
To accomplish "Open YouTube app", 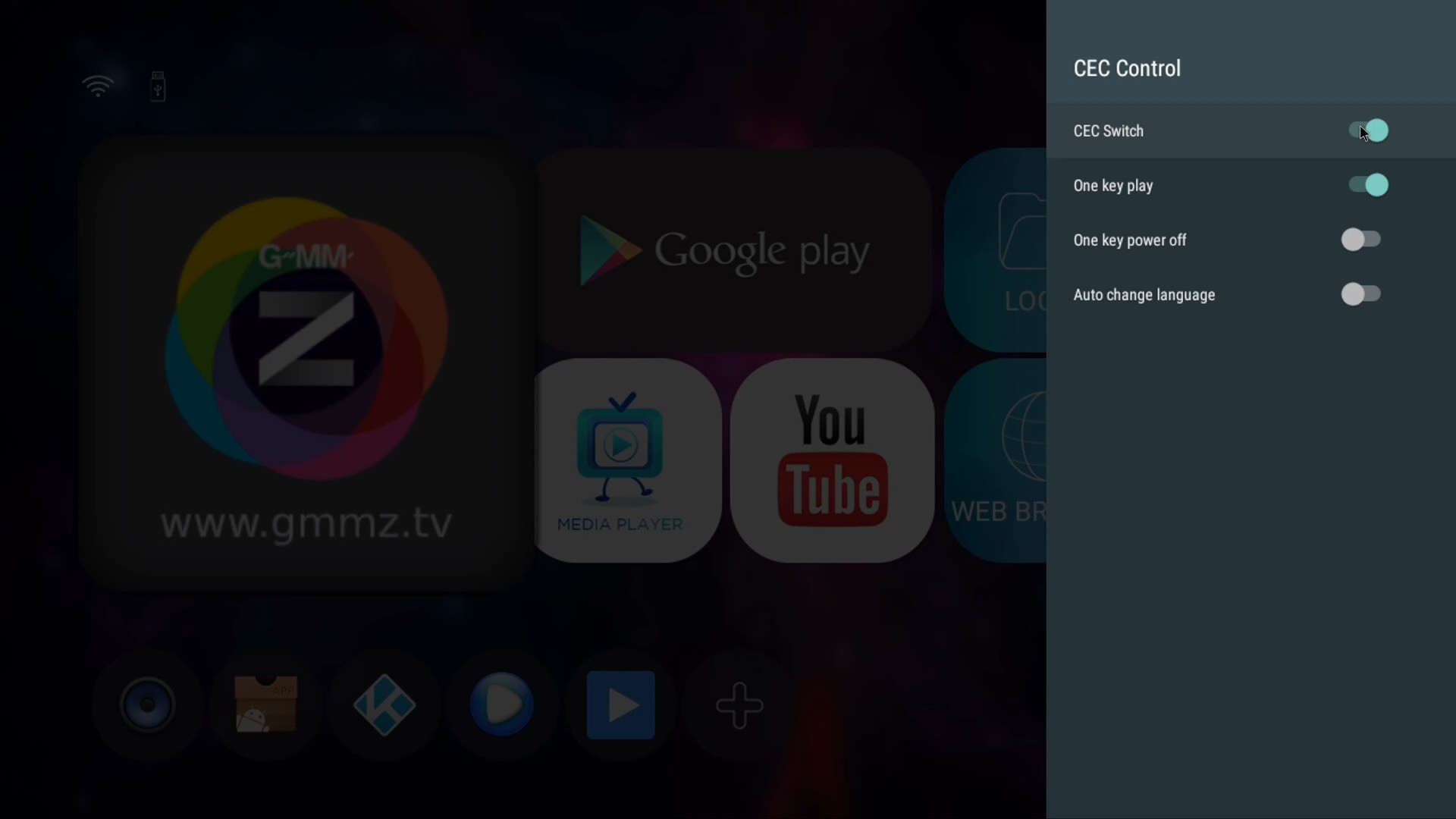I will 831,461.
